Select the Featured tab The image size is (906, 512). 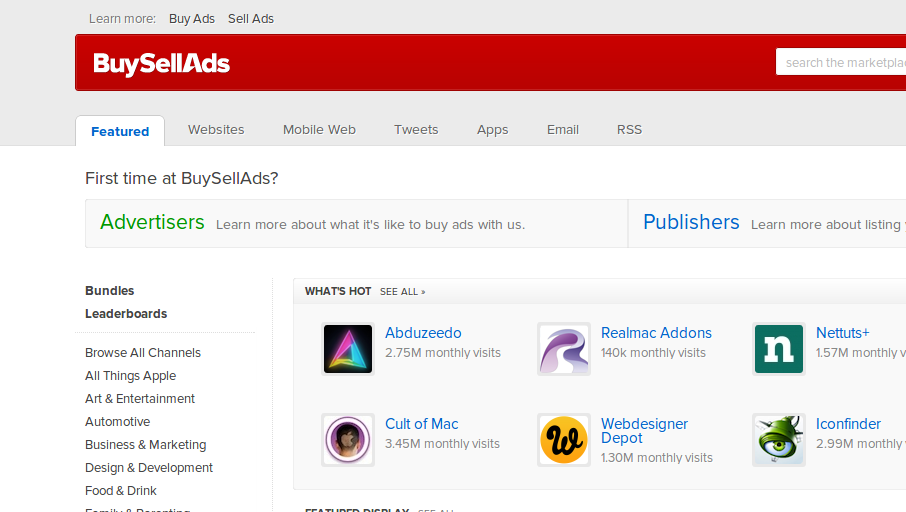120,131
